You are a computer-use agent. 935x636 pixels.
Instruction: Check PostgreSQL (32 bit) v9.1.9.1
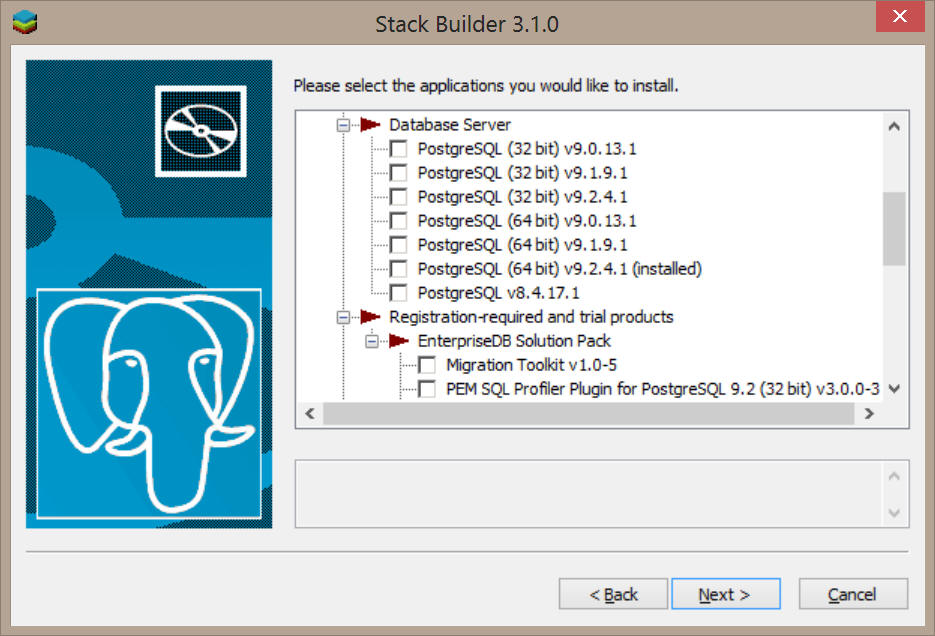(398, 173)
